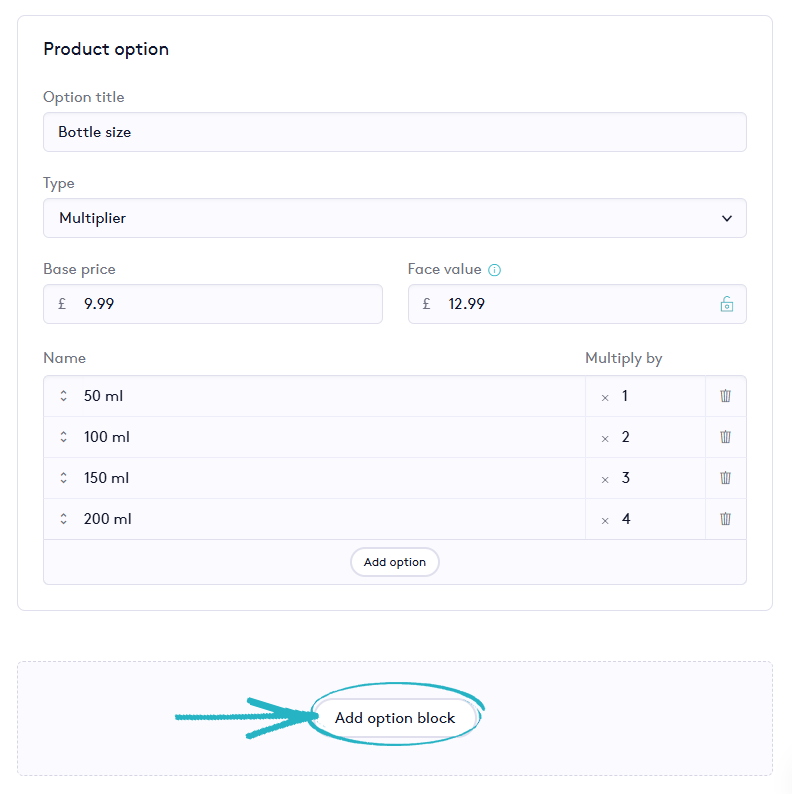Click reorder arrows beside 150 ml
This screenshot has width=792, height=794.
pos(63,478)
